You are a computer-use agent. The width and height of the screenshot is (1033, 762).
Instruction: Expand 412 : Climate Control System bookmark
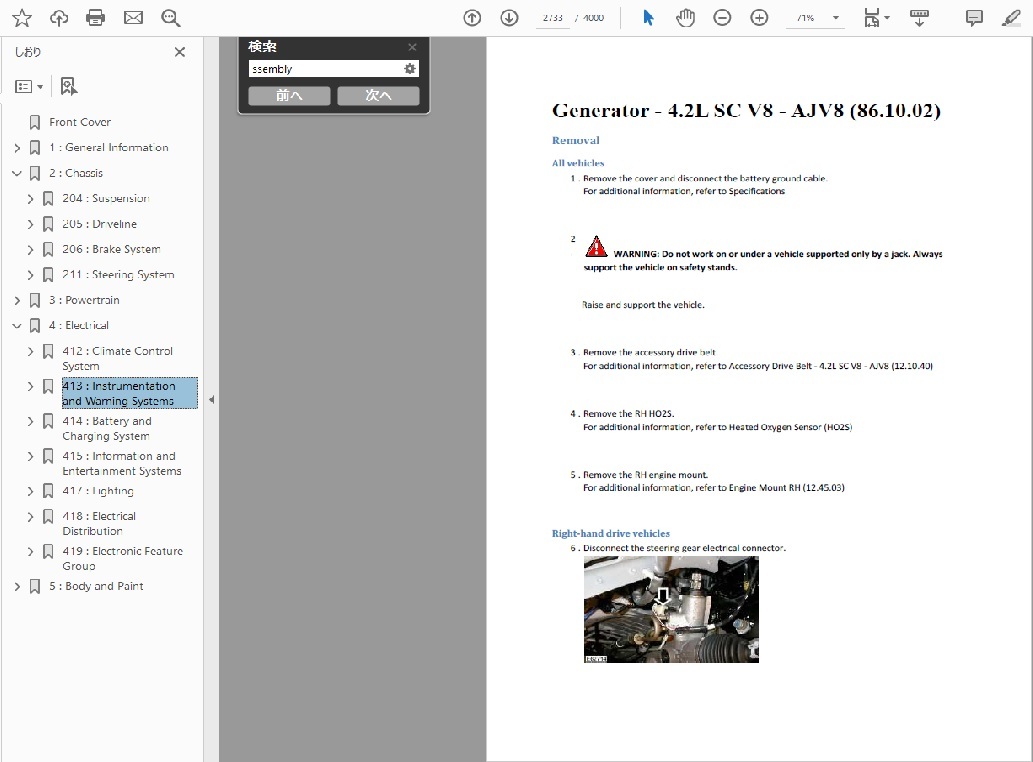point(30,351)
